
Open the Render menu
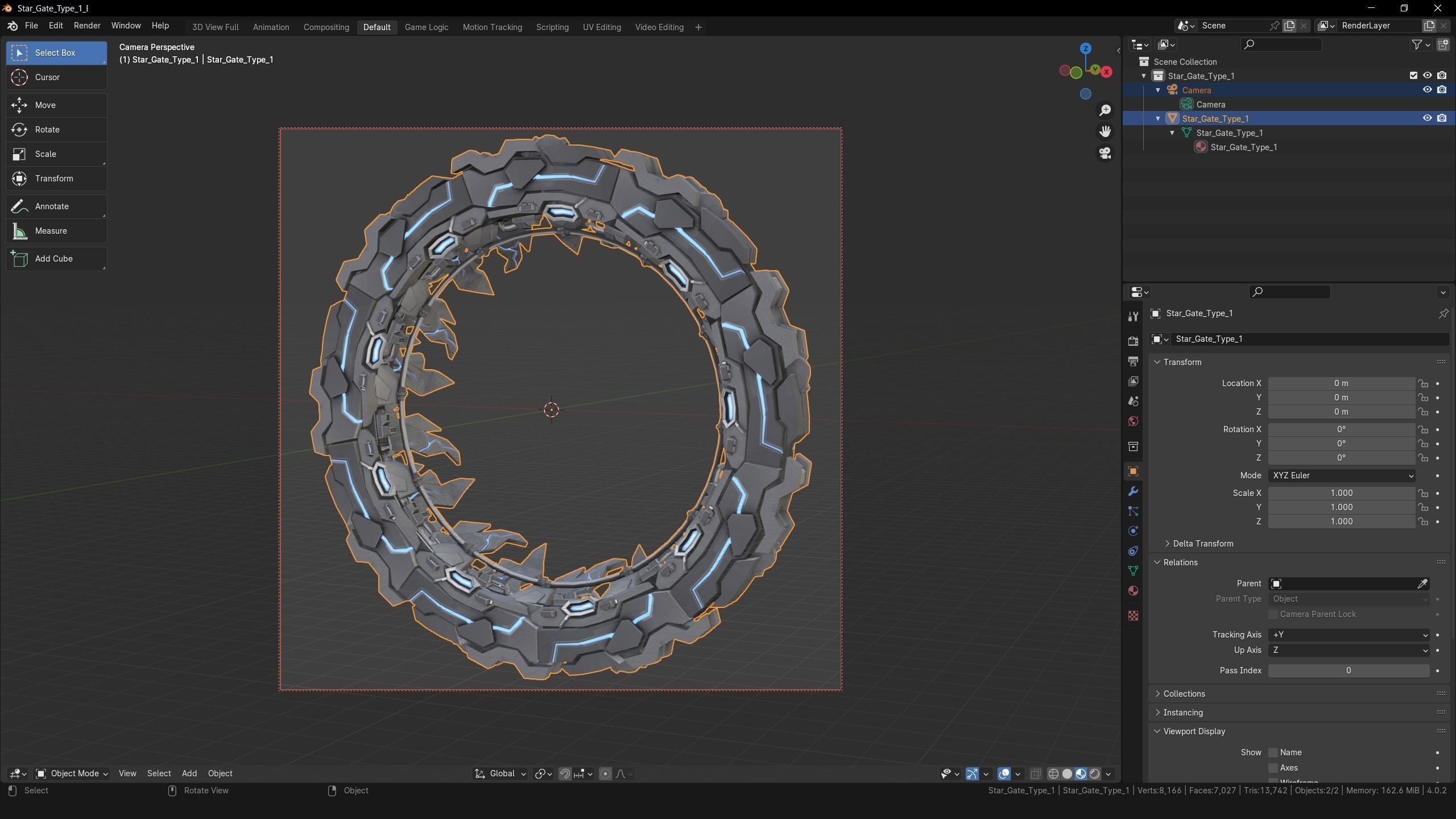(x=87, y=26)
